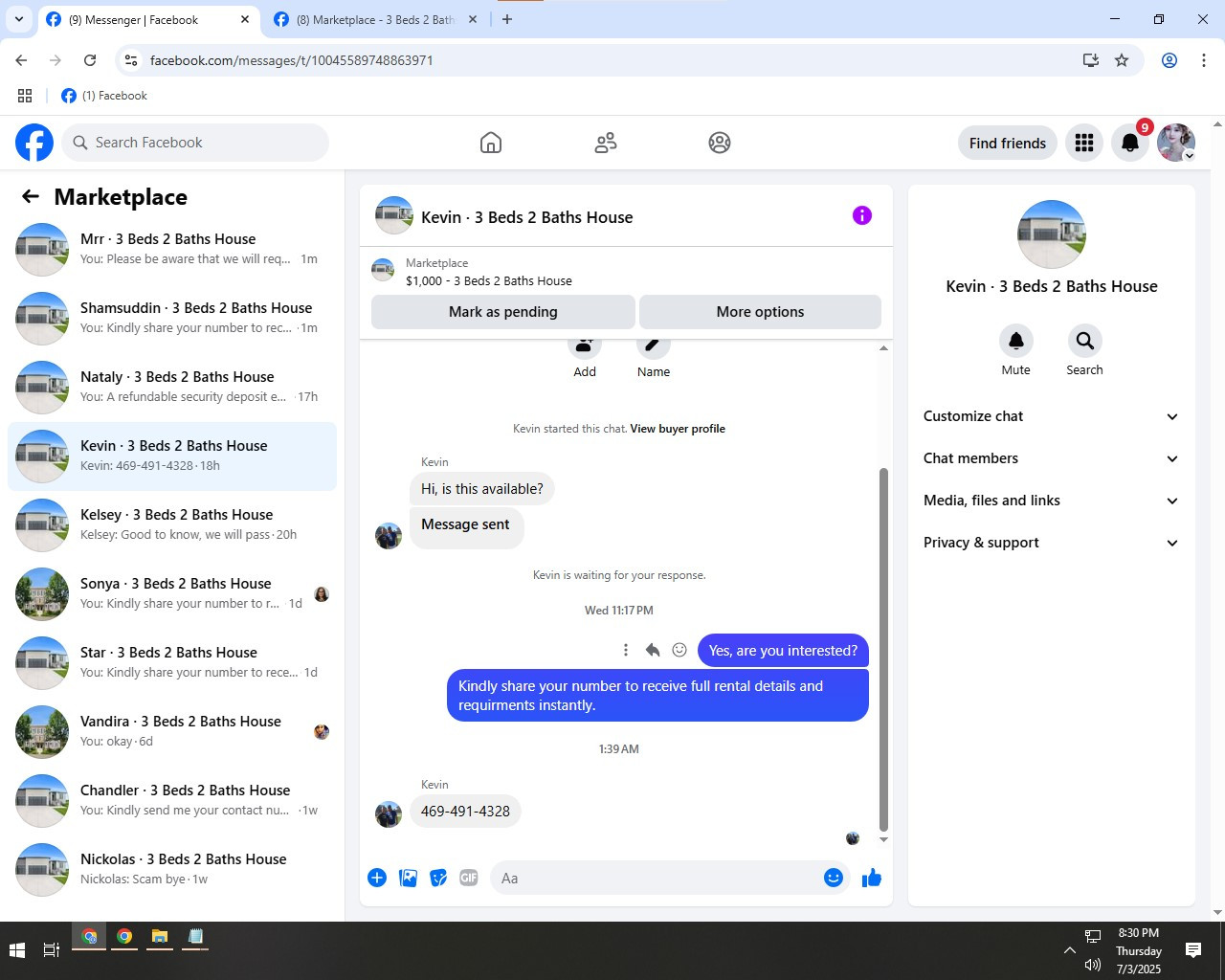Open the account profile picture menu
Image resolution: width=1225 pixels, height=980 pixels.
click(1176, 143)
